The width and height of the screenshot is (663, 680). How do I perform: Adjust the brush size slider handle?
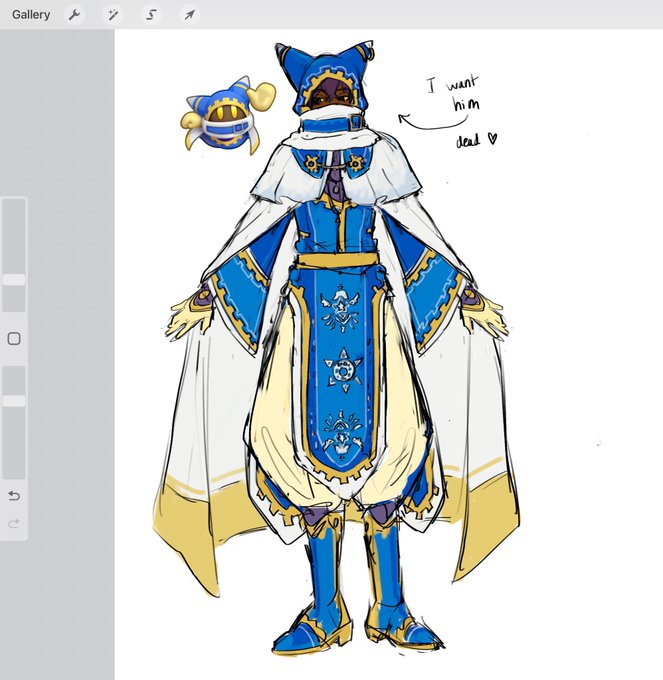click(14, 280)
